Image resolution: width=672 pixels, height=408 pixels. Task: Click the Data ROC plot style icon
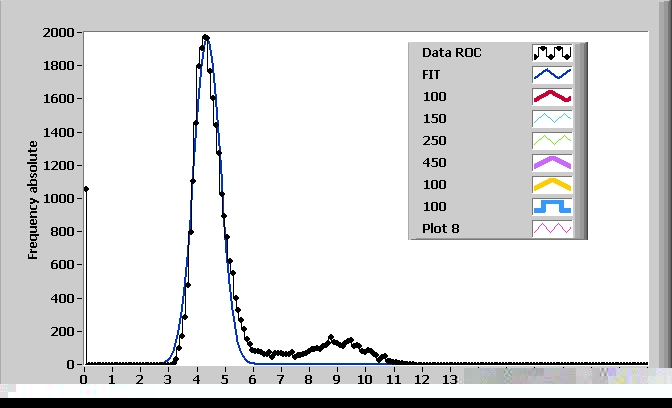551,52
